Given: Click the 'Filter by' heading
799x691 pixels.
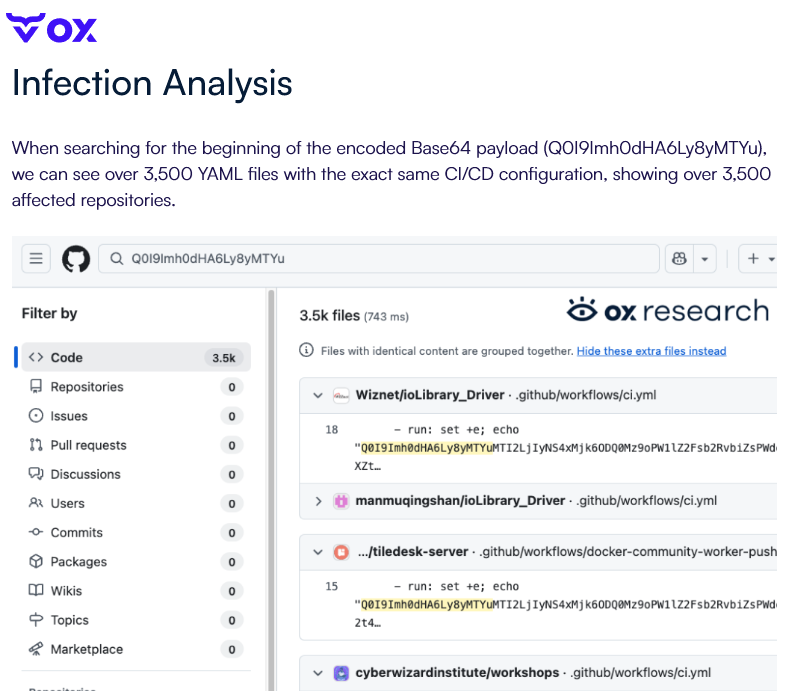Looking at the screenshot, I should click(49, 313).
